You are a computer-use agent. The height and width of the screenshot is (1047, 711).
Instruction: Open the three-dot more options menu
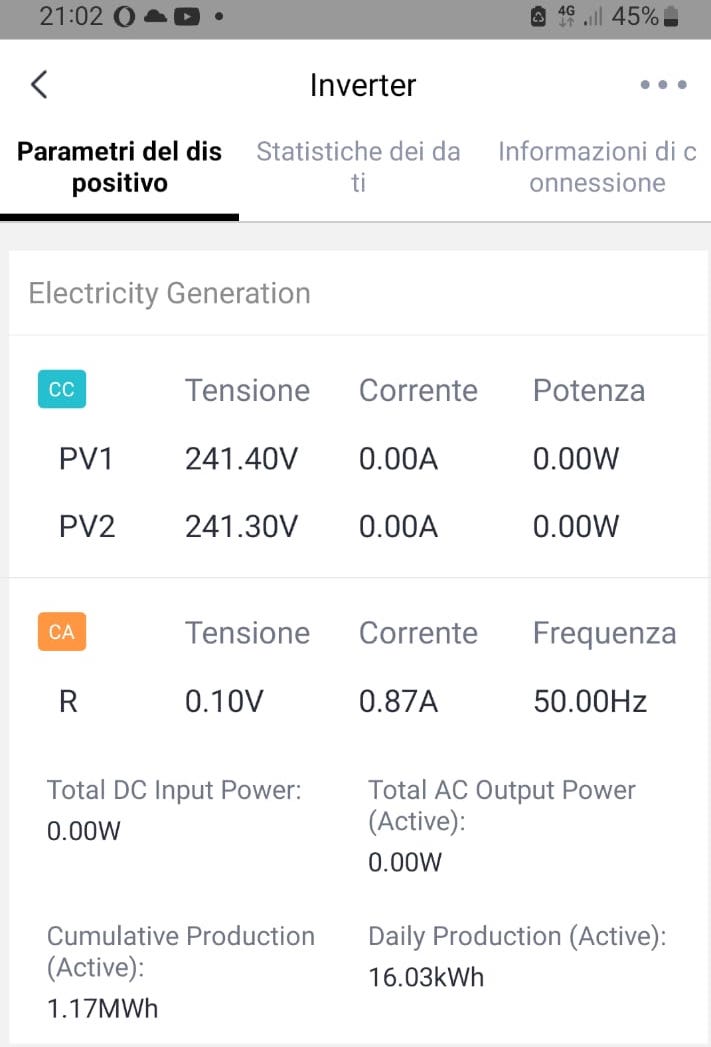(x=663, y=84)
